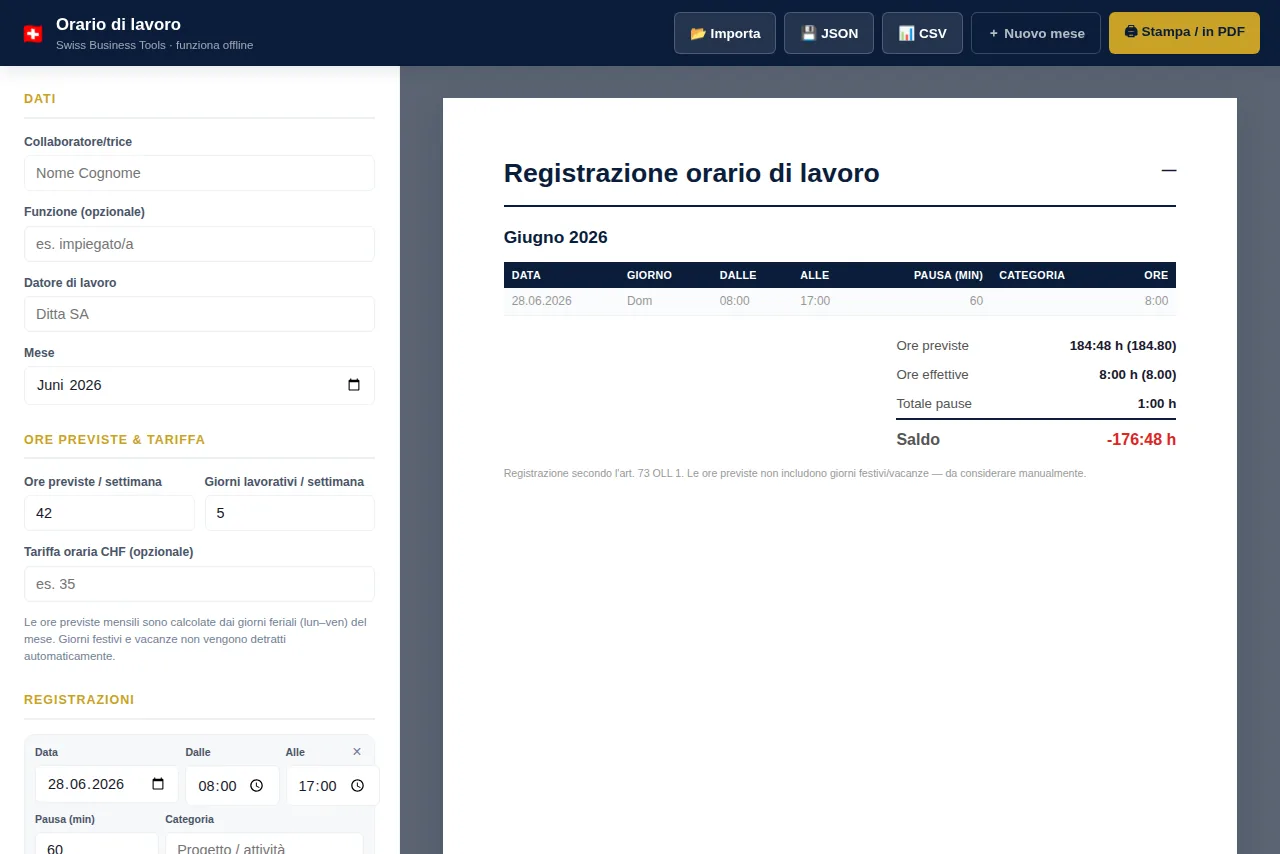Click the Swiss flag app logo
This screenshot has height=854, width=1280.
click(33, 33)
